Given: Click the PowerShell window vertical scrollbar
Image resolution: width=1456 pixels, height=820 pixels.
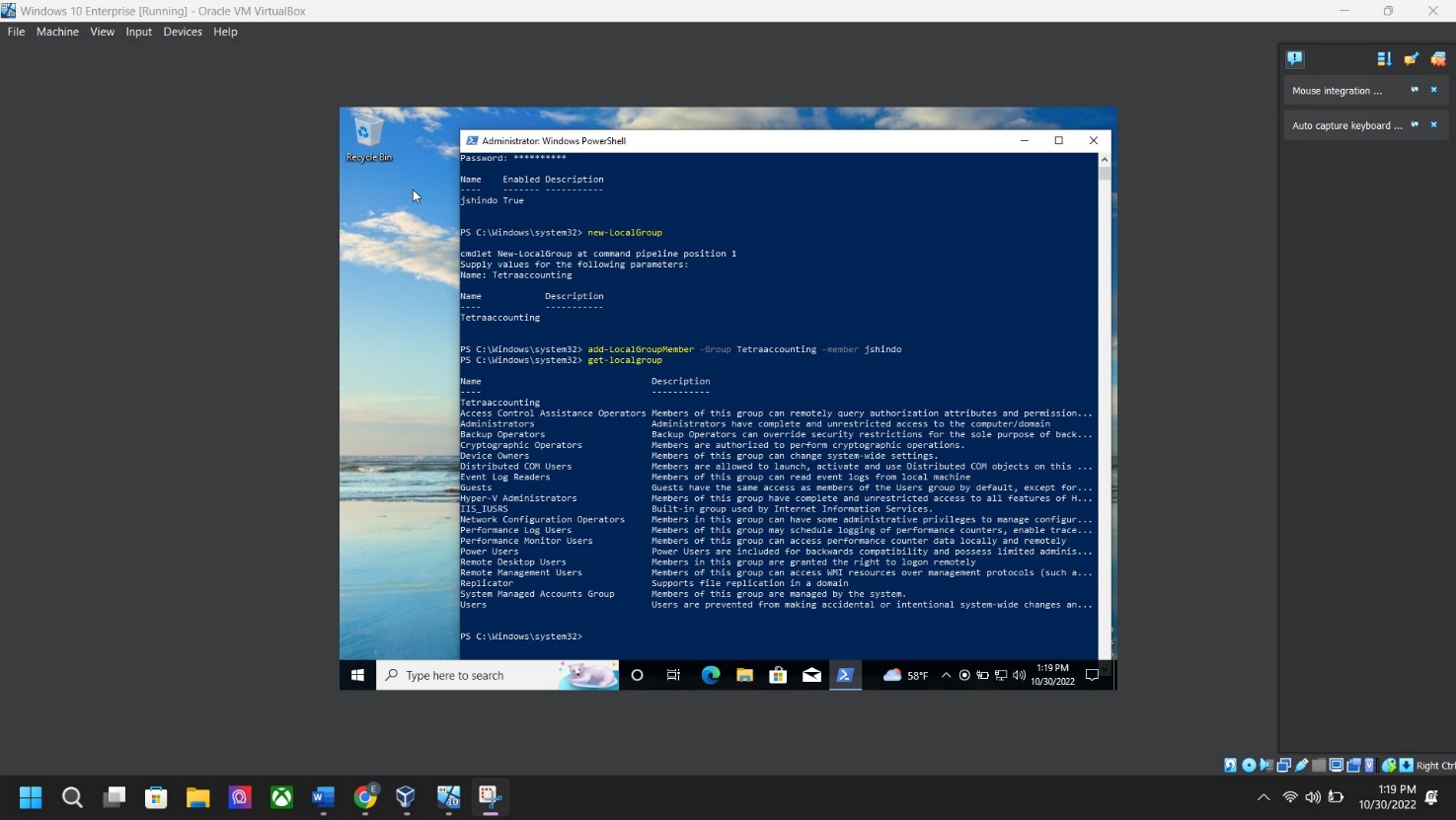Looking at the screenshot, I should (1104, 395).
